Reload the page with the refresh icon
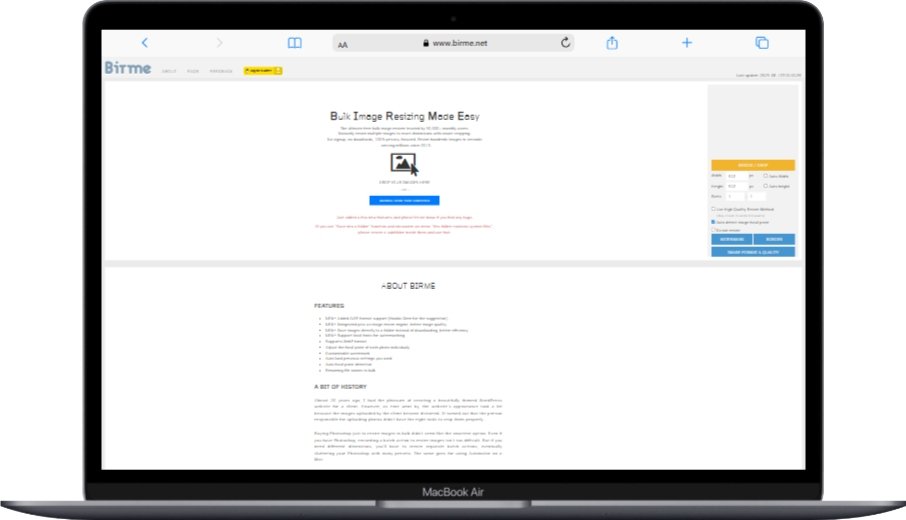This screenshot has height=520, width=906. coord(565,42)
